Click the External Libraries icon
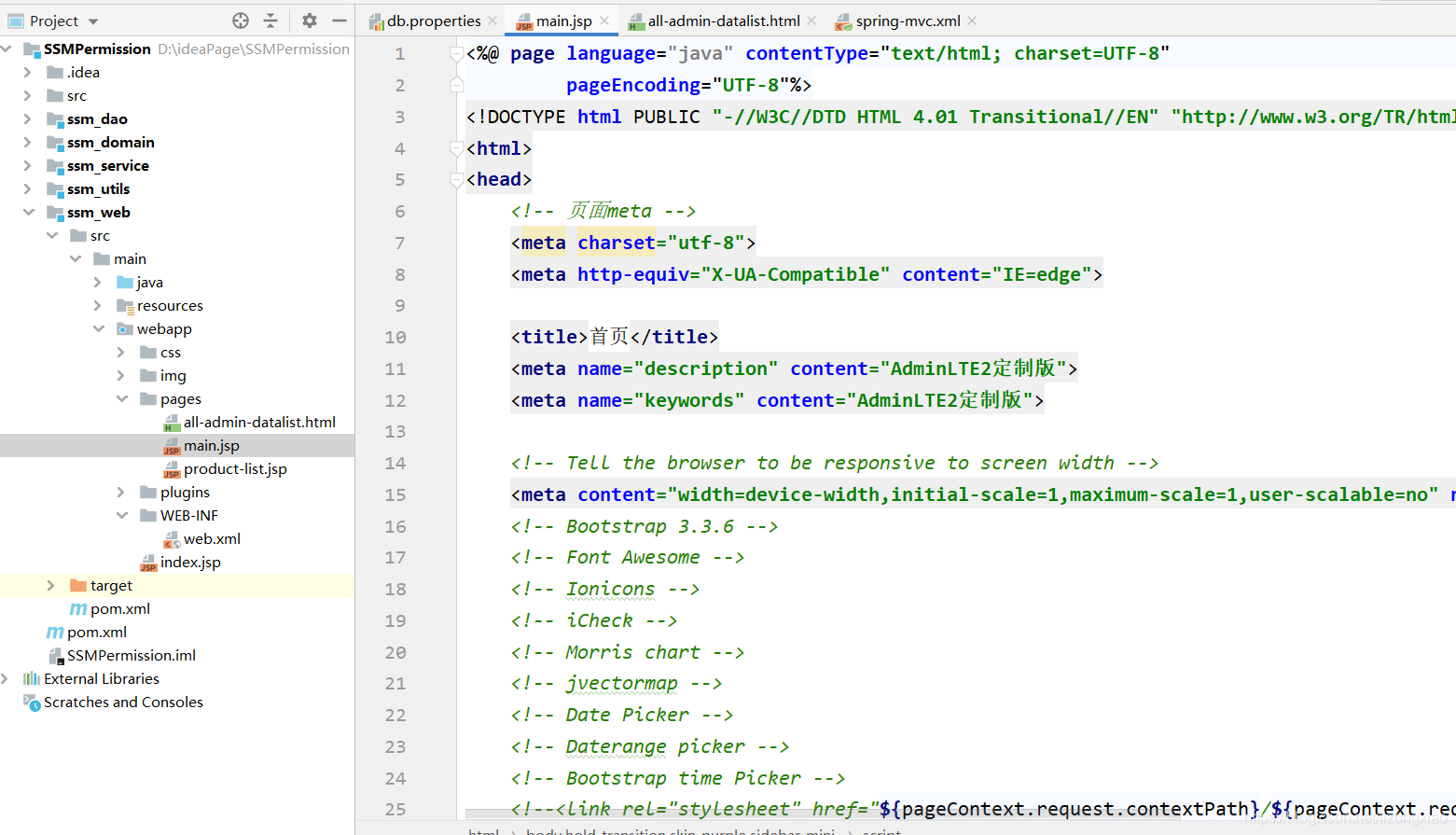This screenshot has height=835, width=1456. point(32,678)
